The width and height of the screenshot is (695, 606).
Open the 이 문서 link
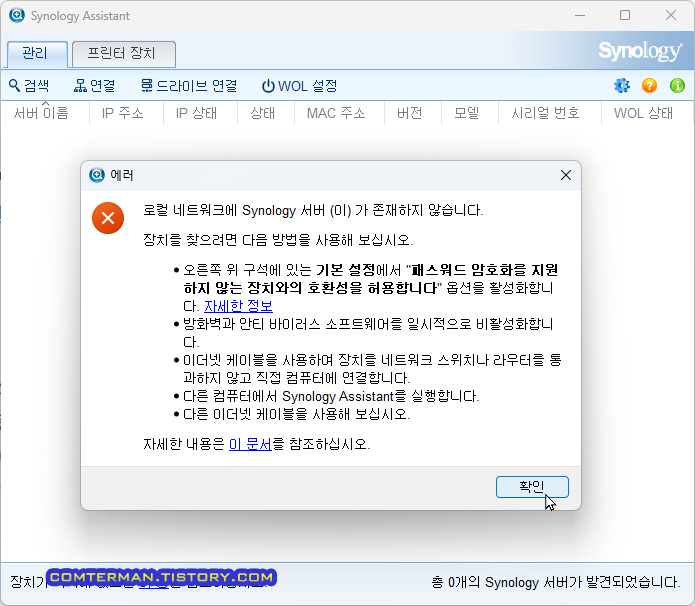(x=250, y=444)
